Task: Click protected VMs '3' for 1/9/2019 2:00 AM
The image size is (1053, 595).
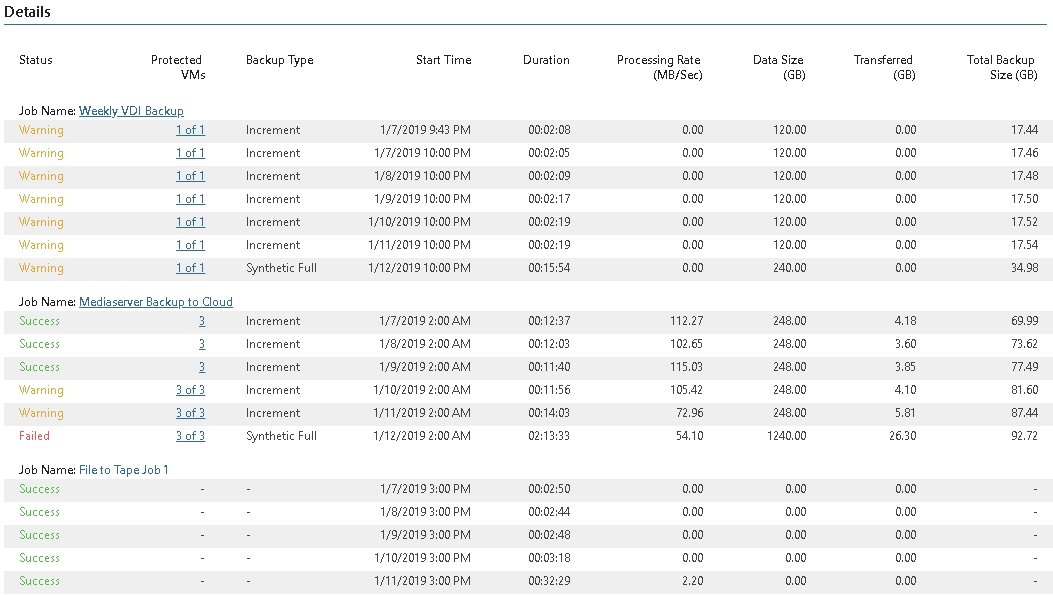Action: [201, 367]
